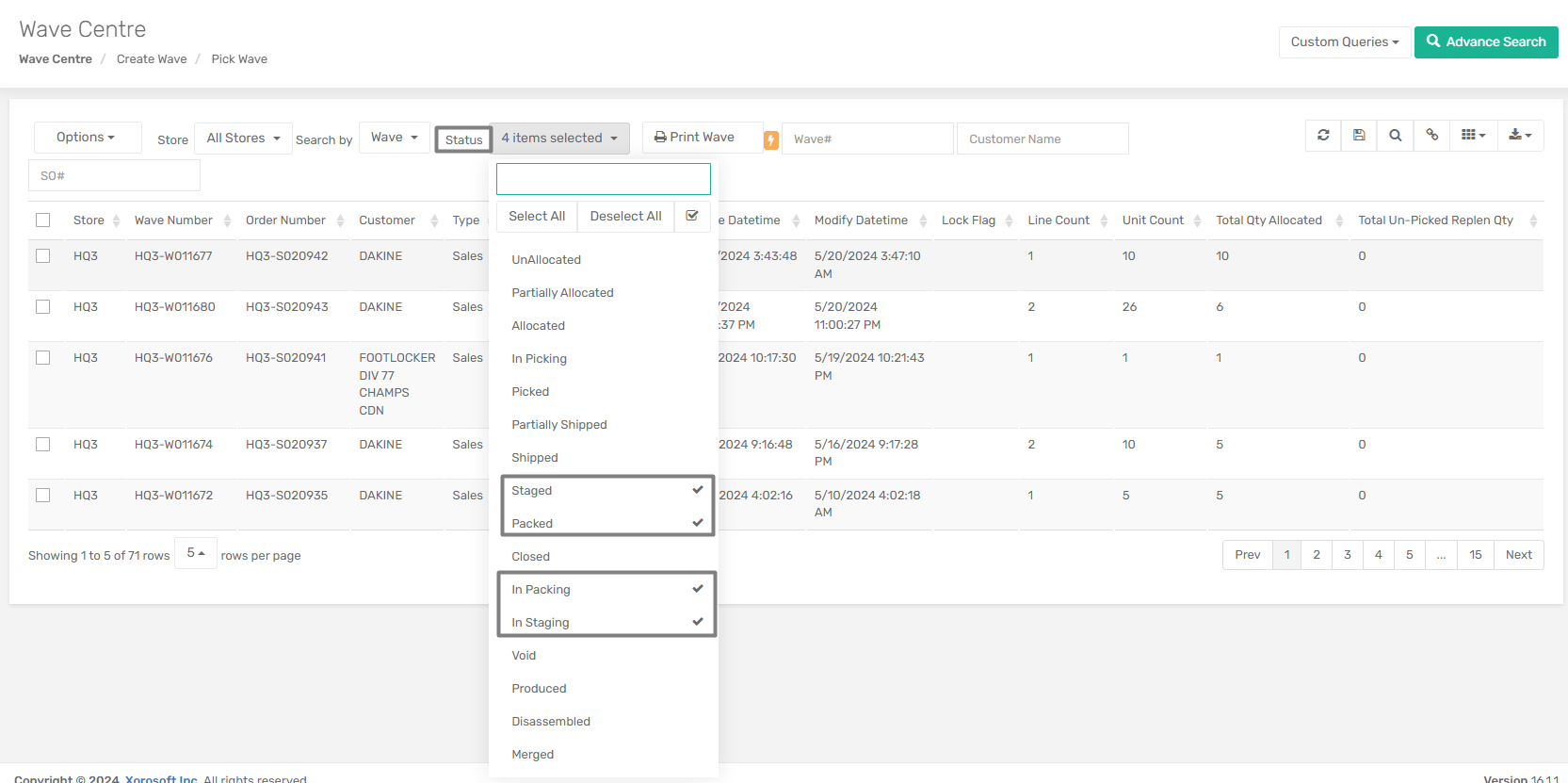This screenshot has width=1568, height=783.
Task: Open the Create Wave breadcrumb link
Action: click(152, 58)
